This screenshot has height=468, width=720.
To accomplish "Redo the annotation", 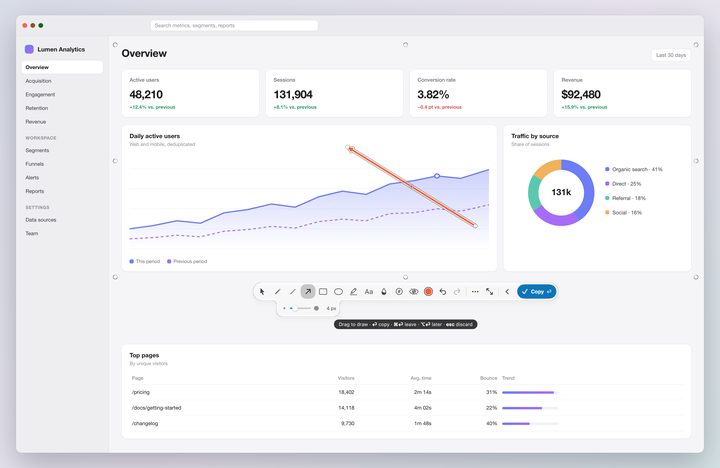I will [457, 292].
